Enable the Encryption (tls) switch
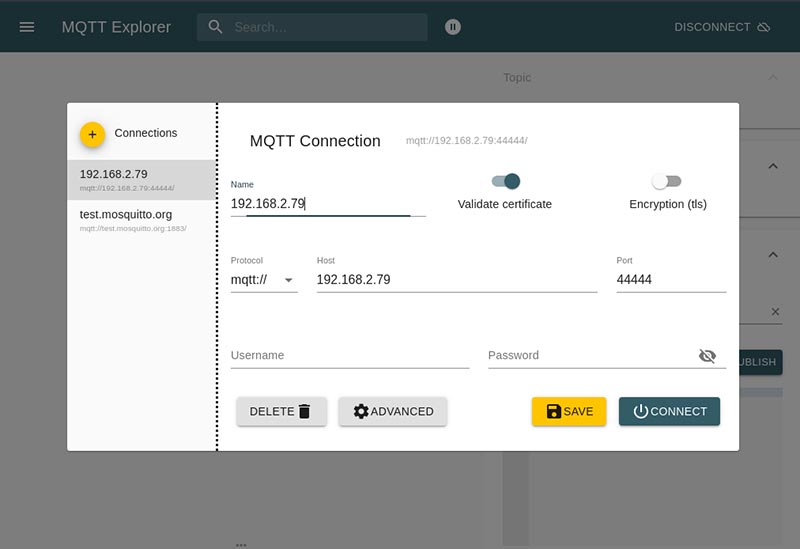 [x=666, y=181]
